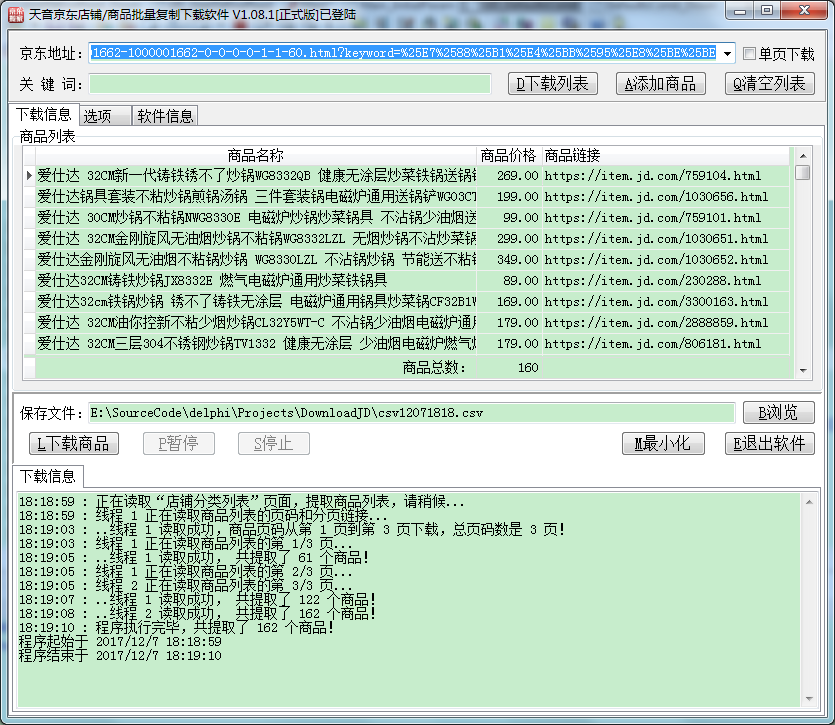835x725 pixels.
Task: Click log scrollbar up arrow
Action: (x=809, y=502)
